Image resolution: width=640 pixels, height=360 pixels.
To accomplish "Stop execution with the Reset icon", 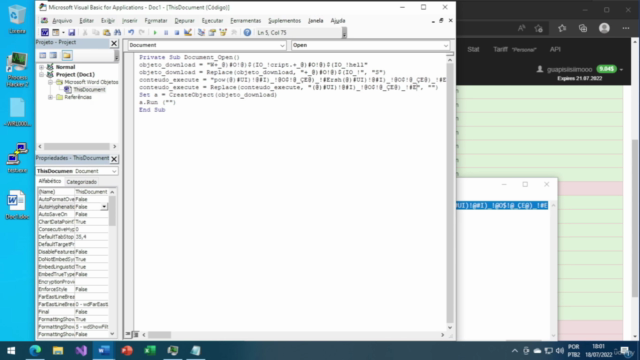I will (x=176, y=33).
